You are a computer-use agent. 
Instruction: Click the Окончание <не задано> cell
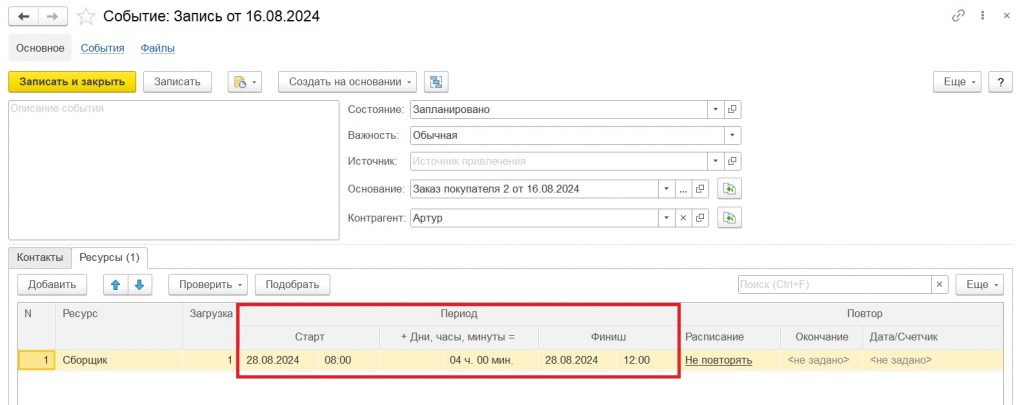(822, 360)
